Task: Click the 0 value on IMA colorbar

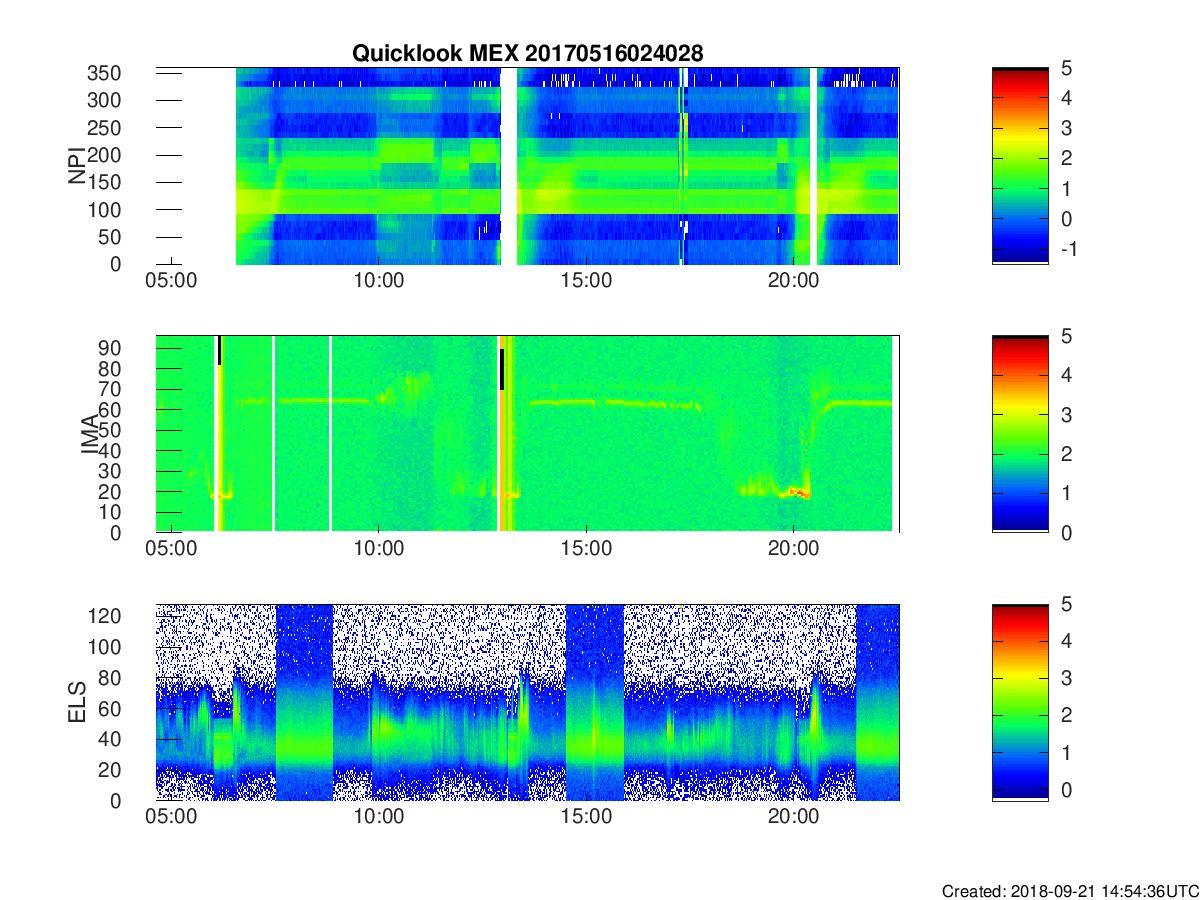Action: click(1065, 532)
